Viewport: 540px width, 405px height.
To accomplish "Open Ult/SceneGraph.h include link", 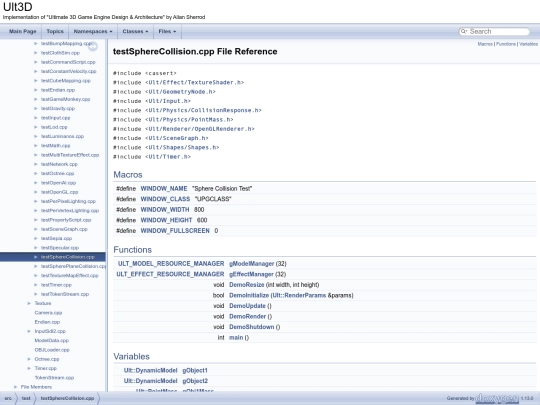I will [177, 138].
